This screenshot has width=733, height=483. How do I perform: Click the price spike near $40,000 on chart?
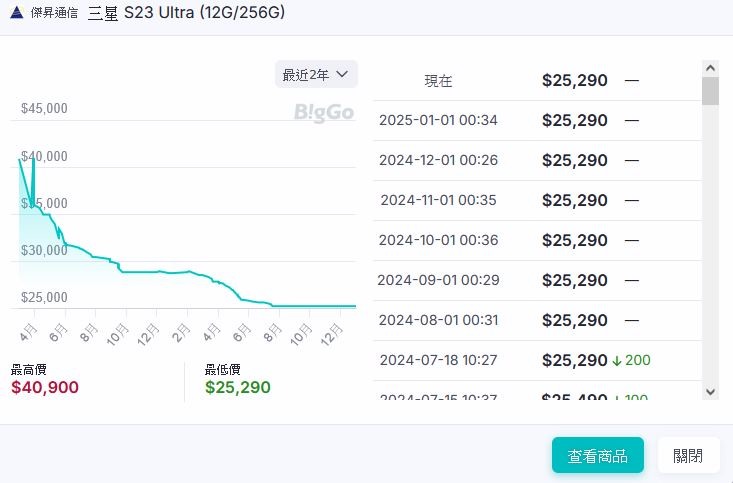(x=33, y=180)
